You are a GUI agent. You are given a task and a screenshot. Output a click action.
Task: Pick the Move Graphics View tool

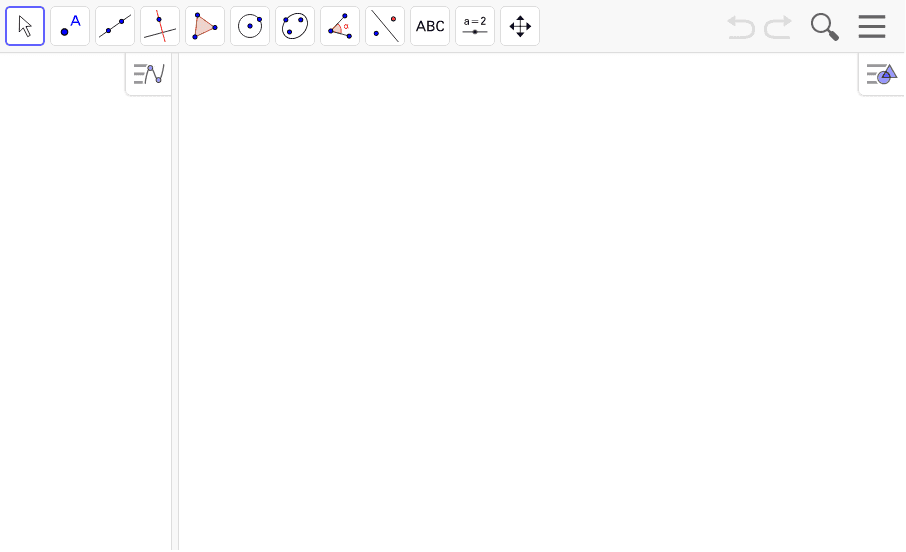[521, 26]
